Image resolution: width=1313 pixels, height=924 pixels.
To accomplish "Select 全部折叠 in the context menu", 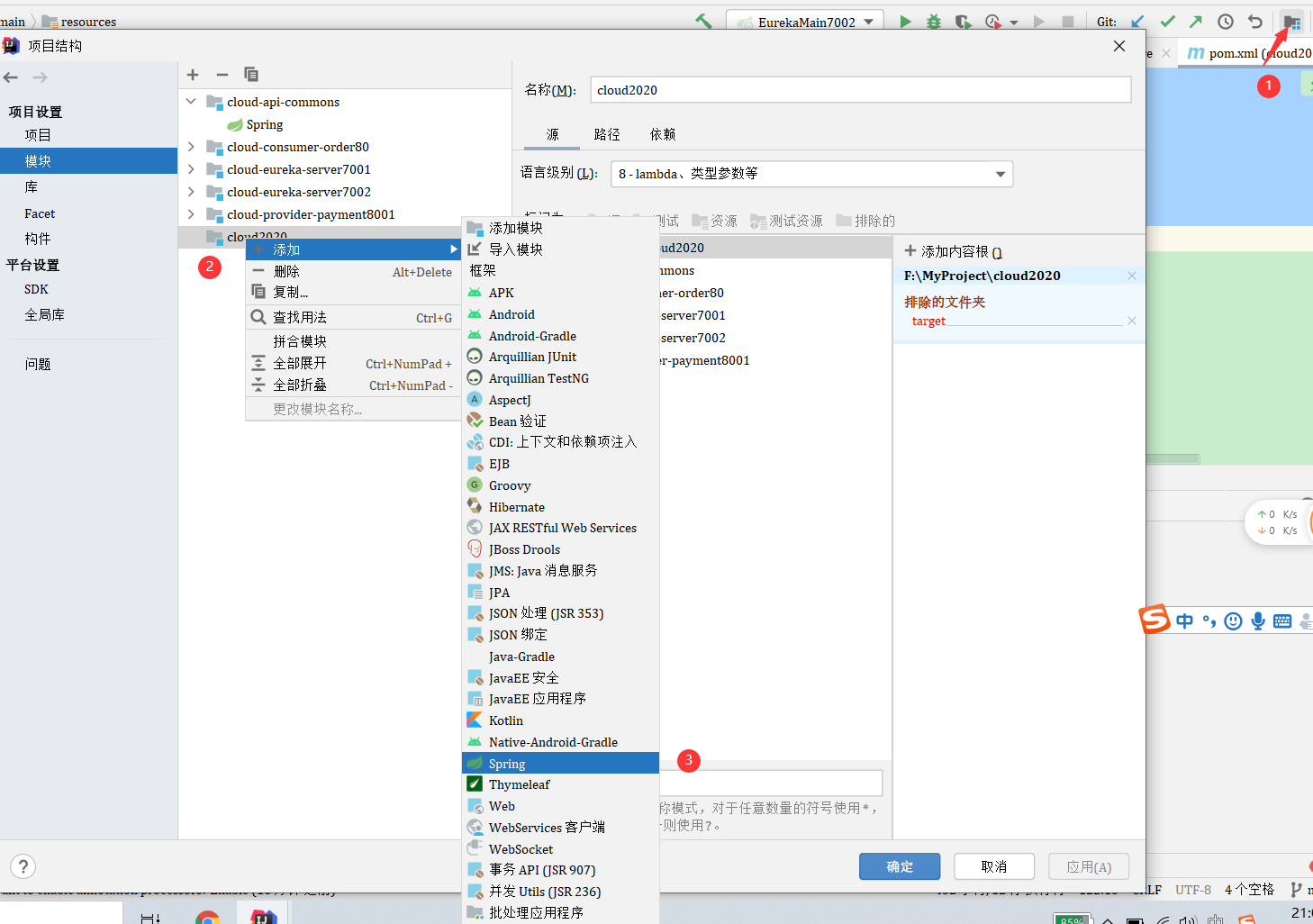I will coord(353,385).
